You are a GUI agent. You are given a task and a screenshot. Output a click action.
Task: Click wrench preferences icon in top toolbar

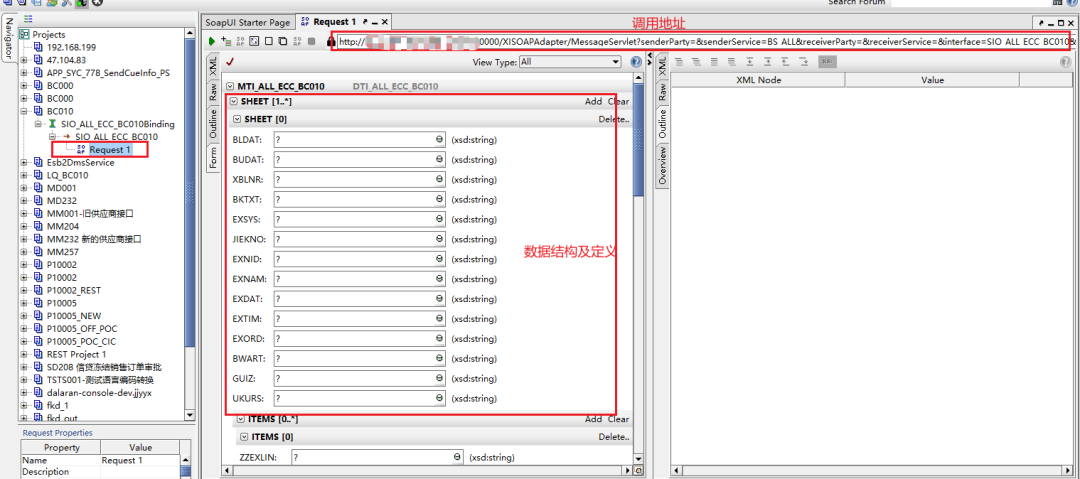(67, 3)
